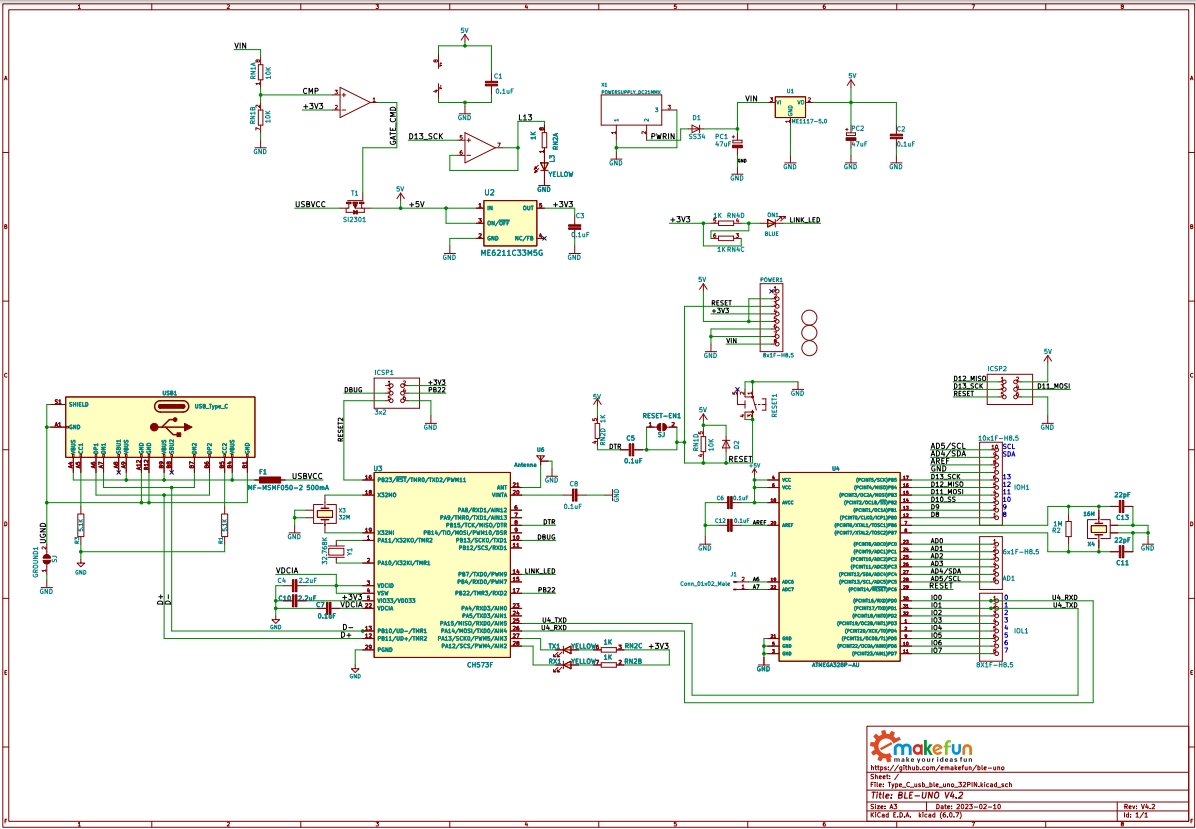Select the SI2301 MOSFET symbol T1

click(355, 205)
